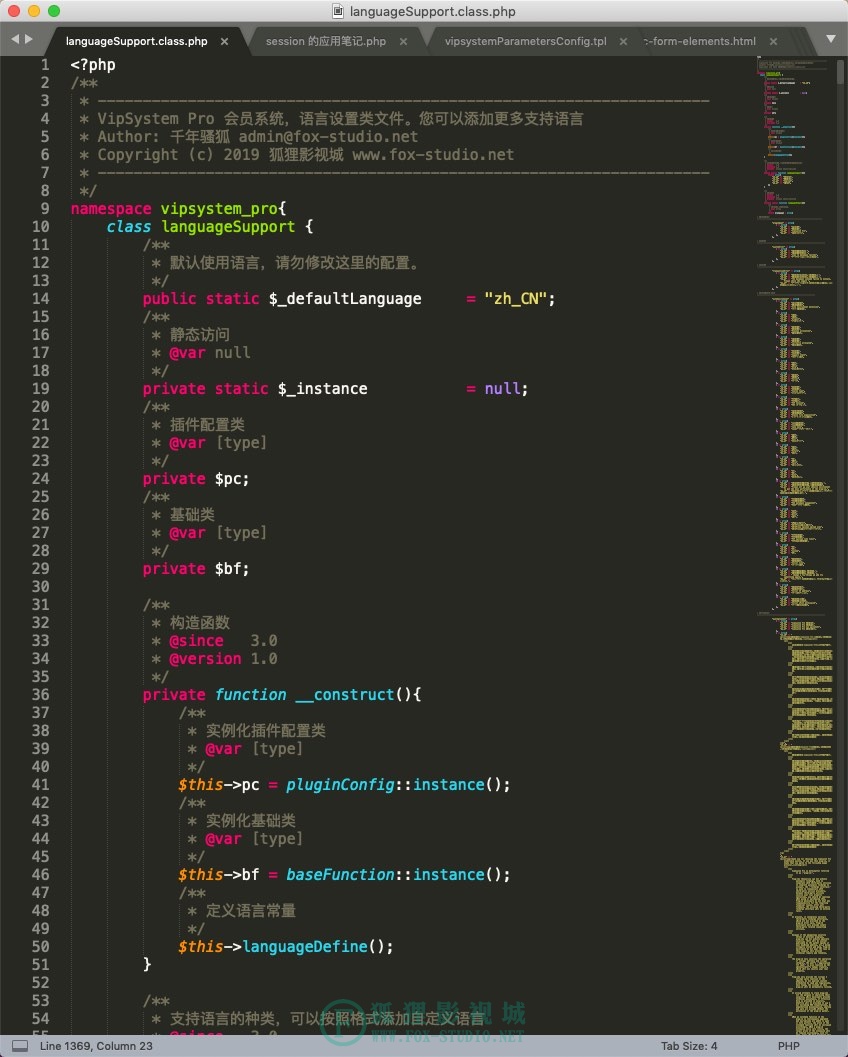The image size is (848, 1057).
Task: Click the macOS green zoom window button
Action: coord(54,11)
